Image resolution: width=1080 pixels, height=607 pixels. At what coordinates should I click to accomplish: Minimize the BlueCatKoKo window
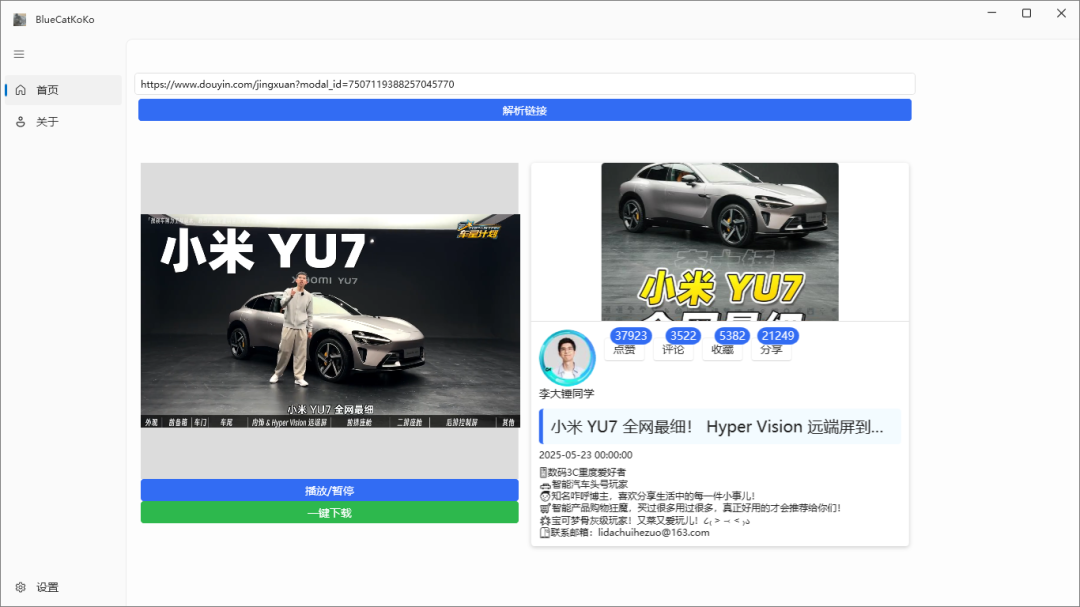click(x=992, y=13)
